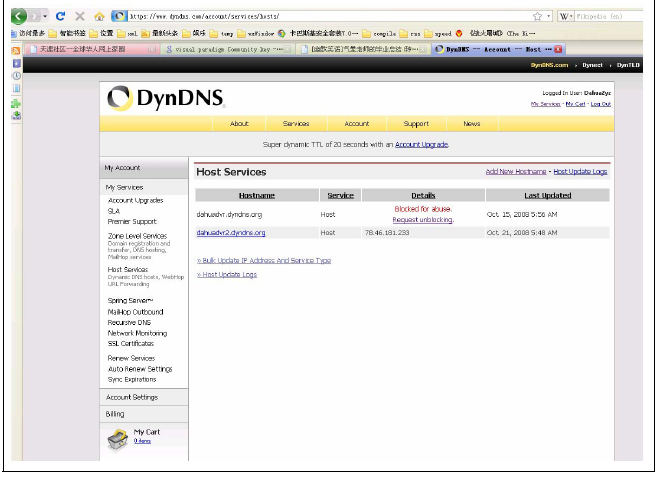Bookmark the page with the star icon
The width and height of the screenshot is (660, 477).
click(x=538, y=16)
